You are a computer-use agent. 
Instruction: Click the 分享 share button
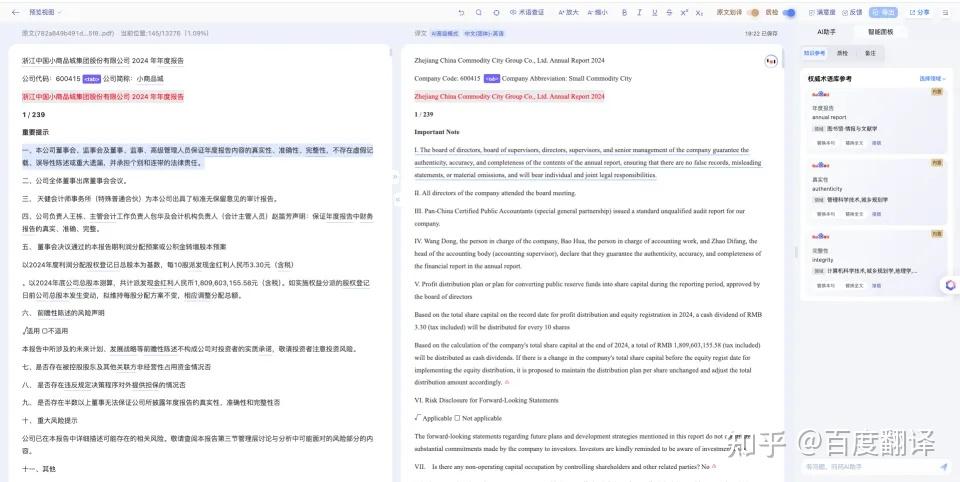click(x=920, y=12)
